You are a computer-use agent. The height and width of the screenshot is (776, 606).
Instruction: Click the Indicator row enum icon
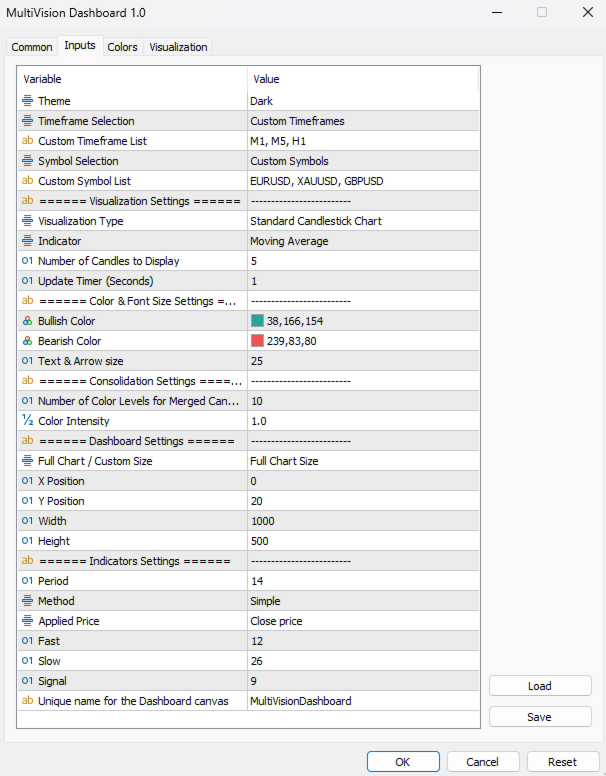click(x=27, y=241)
